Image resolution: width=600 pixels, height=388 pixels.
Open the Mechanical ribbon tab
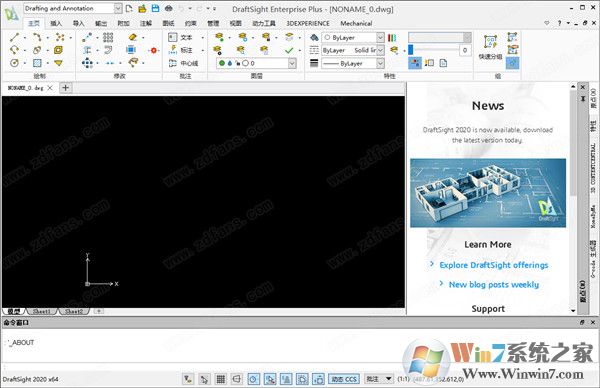click(x=356, y=23)
